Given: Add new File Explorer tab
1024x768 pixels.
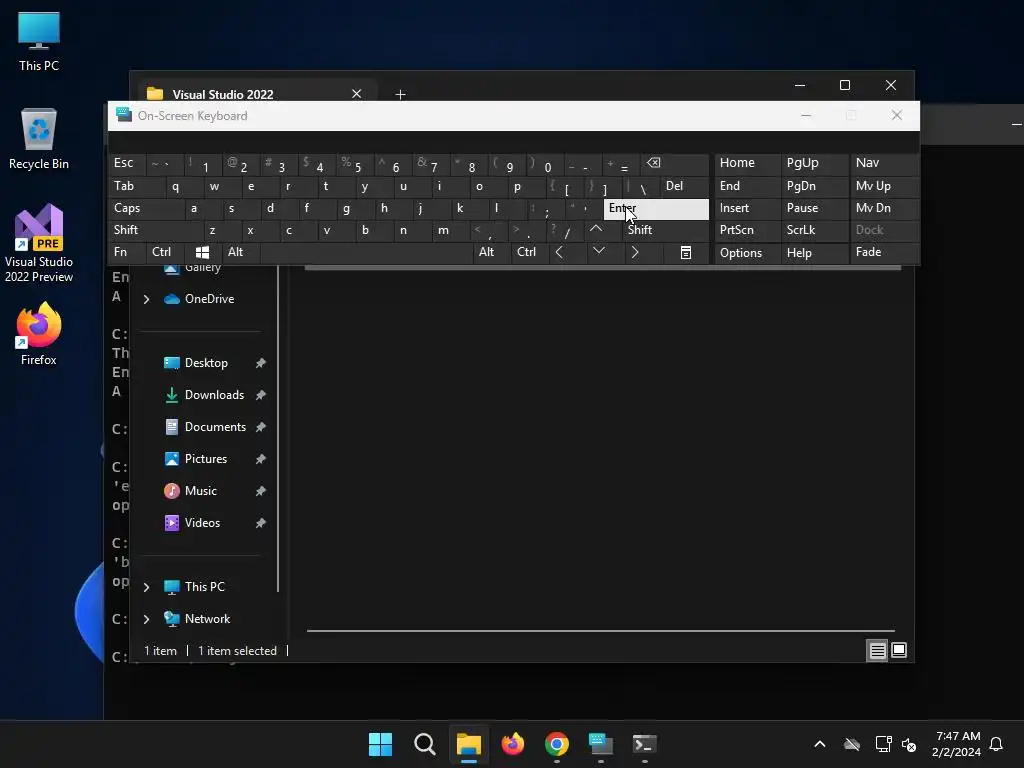Looking at the screenshot, I should [400, 95].
